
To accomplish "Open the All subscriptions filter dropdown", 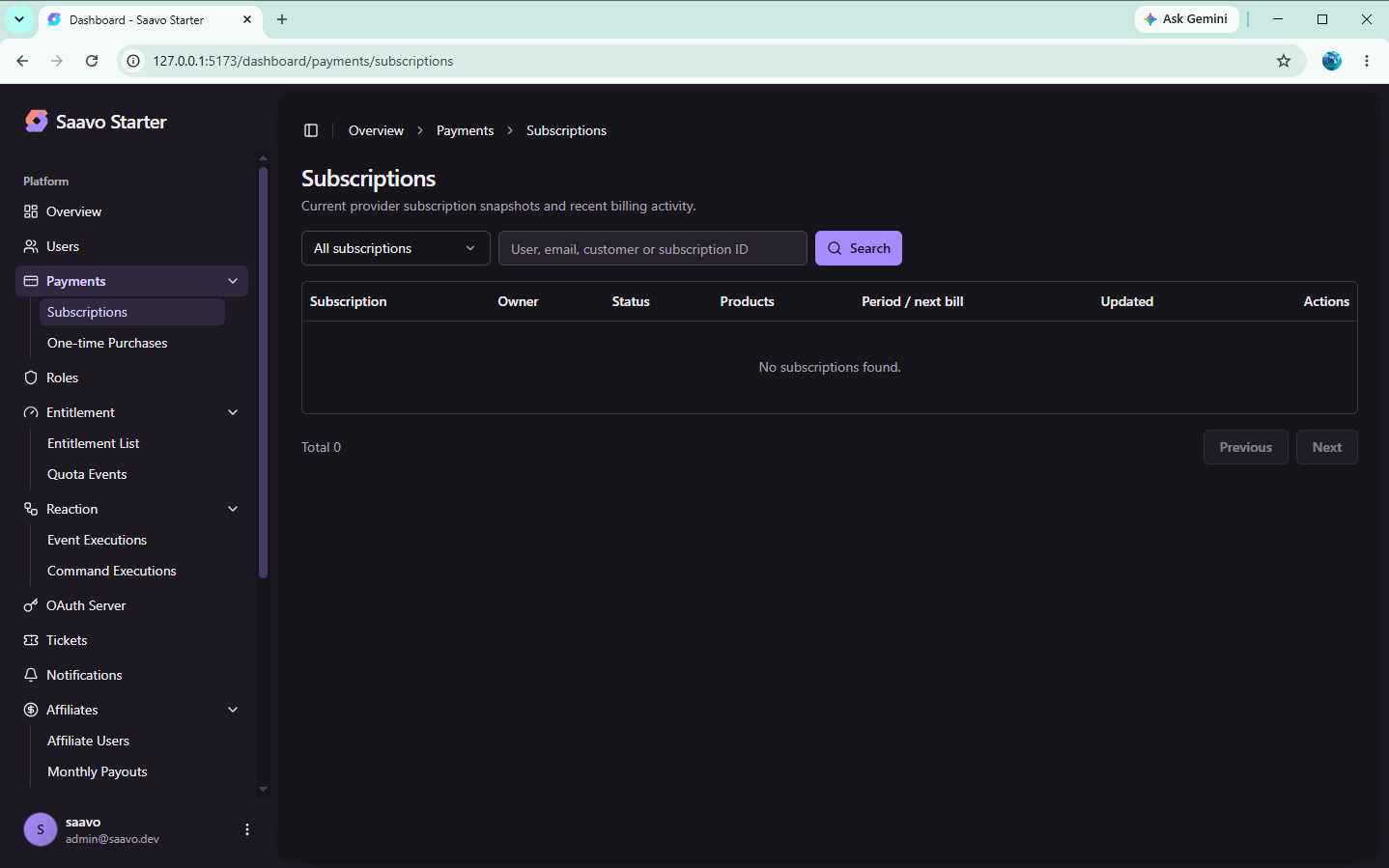I will tap(396, 248).
